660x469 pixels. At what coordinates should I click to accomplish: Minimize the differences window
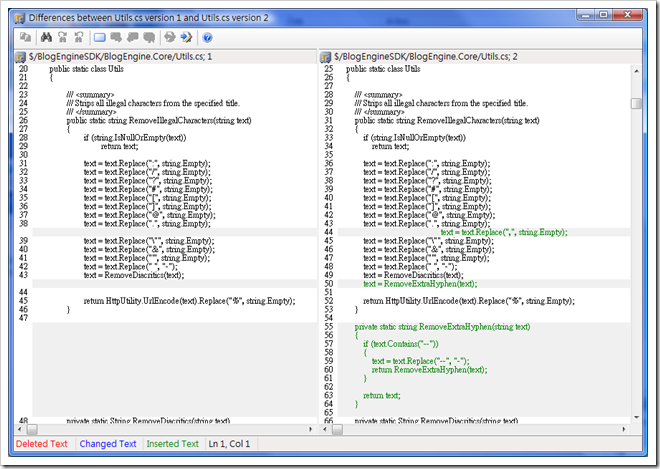tap(585, 15)
